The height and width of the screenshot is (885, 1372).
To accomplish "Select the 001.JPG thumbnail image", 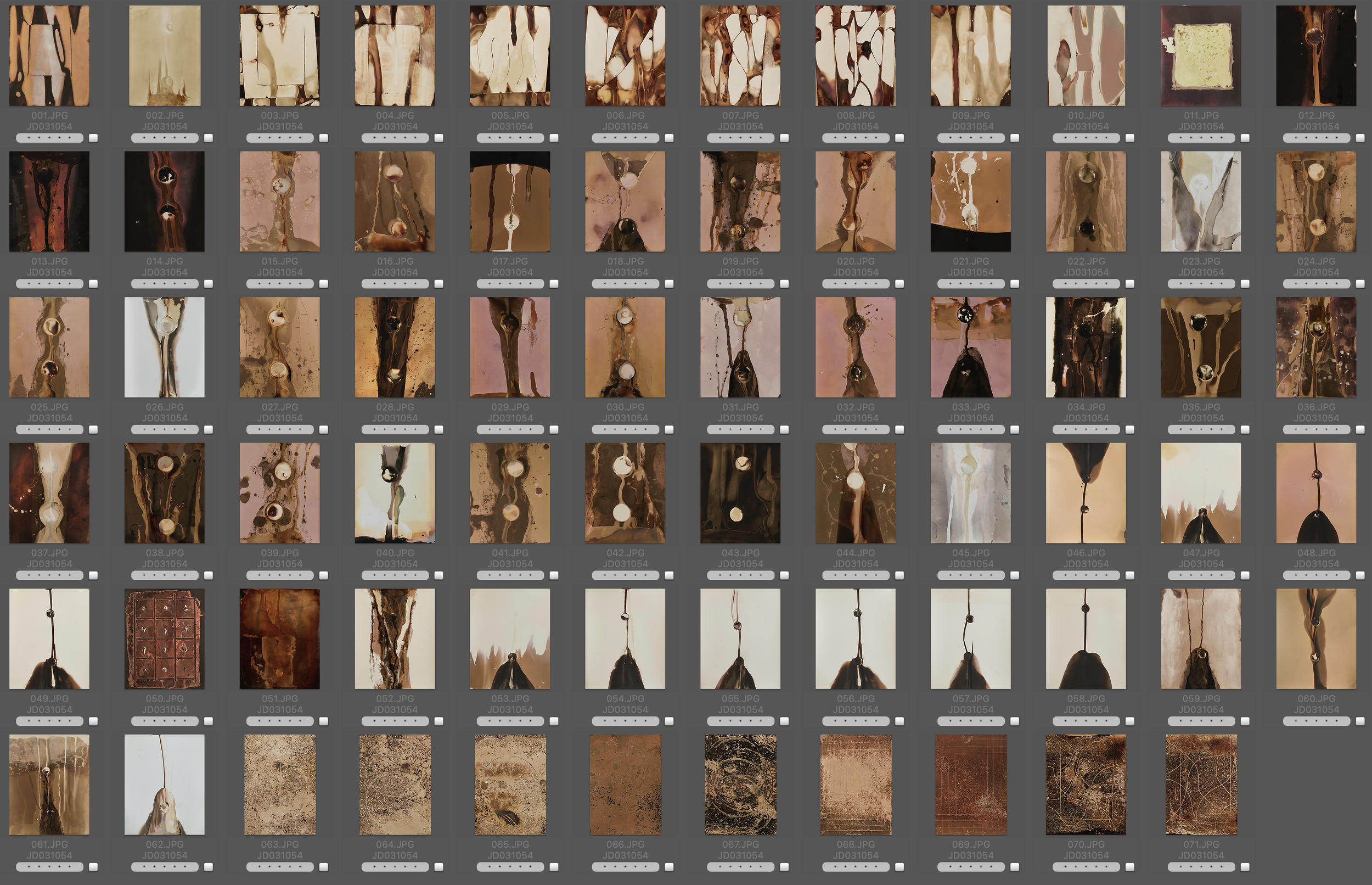I will [49, 56].
